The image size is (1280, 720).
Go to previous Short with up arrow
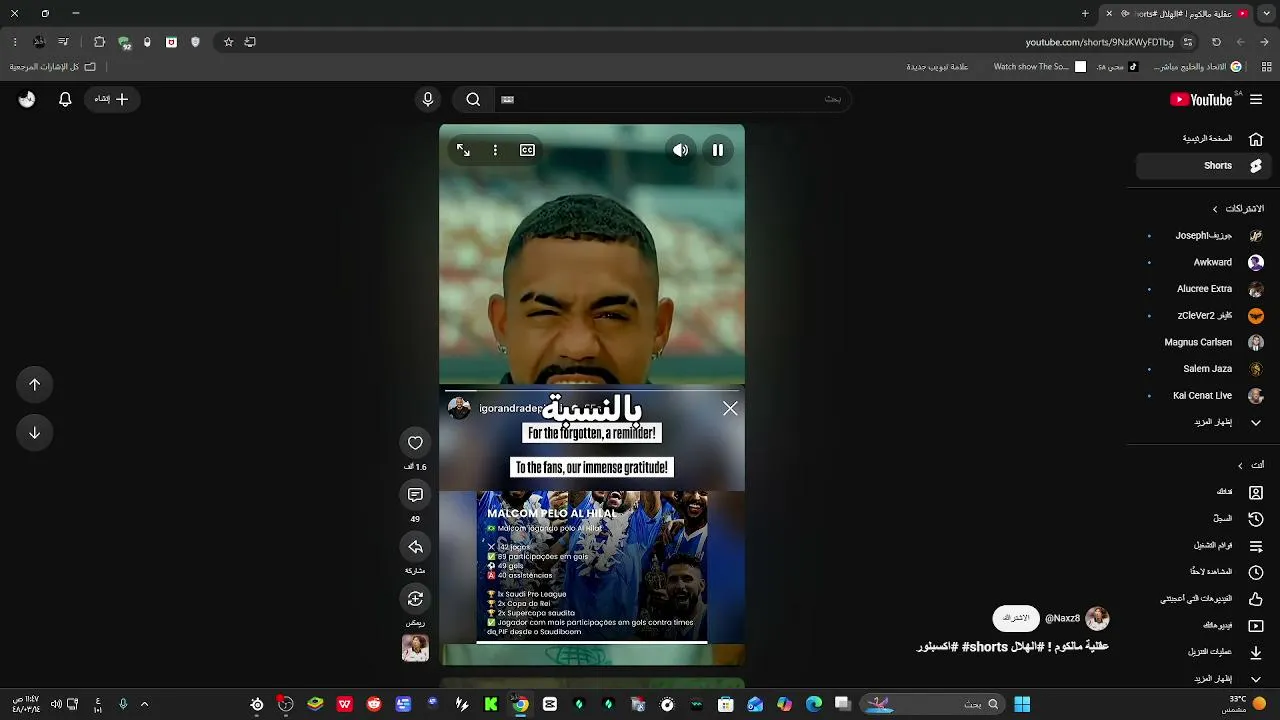tap(34, 385)
